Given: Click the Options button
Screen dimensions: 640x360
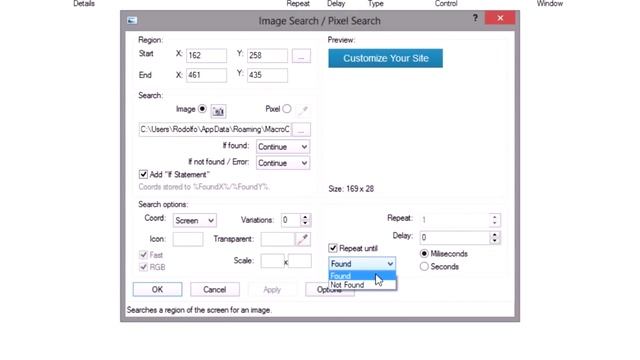Looking at the screenshot, I should coord(330,289).
